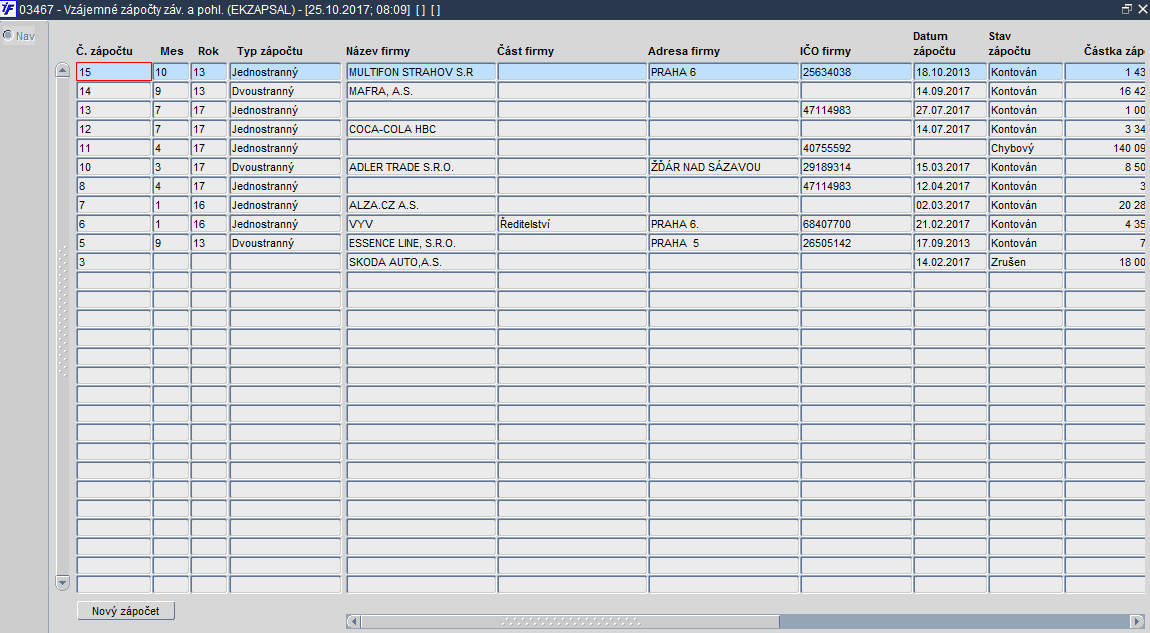Click the ŽĎÁR NAD SÁZAVOU address cell
The image size is (1150, 633).
(723, 167)
